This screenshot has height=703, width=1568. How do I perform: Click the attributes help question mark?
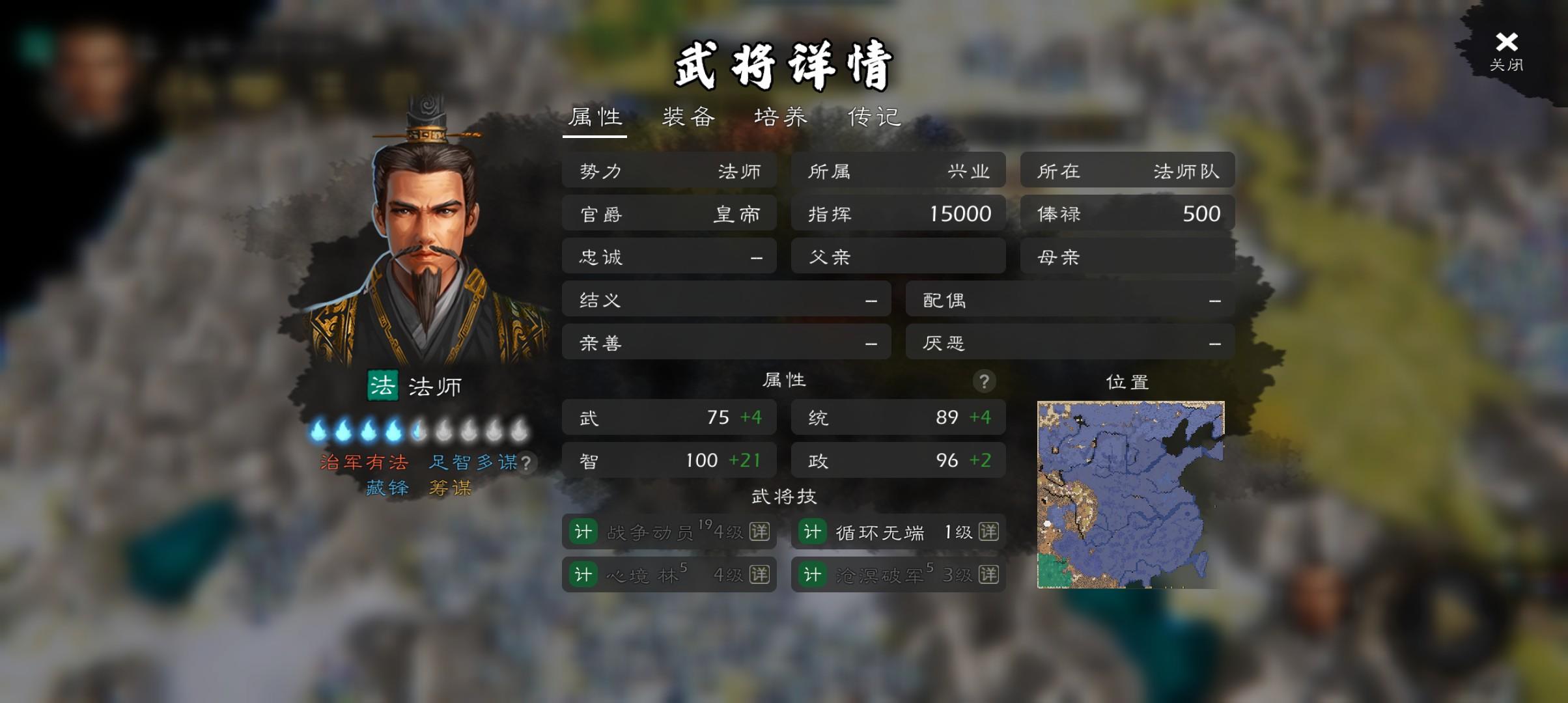(984, 381)
